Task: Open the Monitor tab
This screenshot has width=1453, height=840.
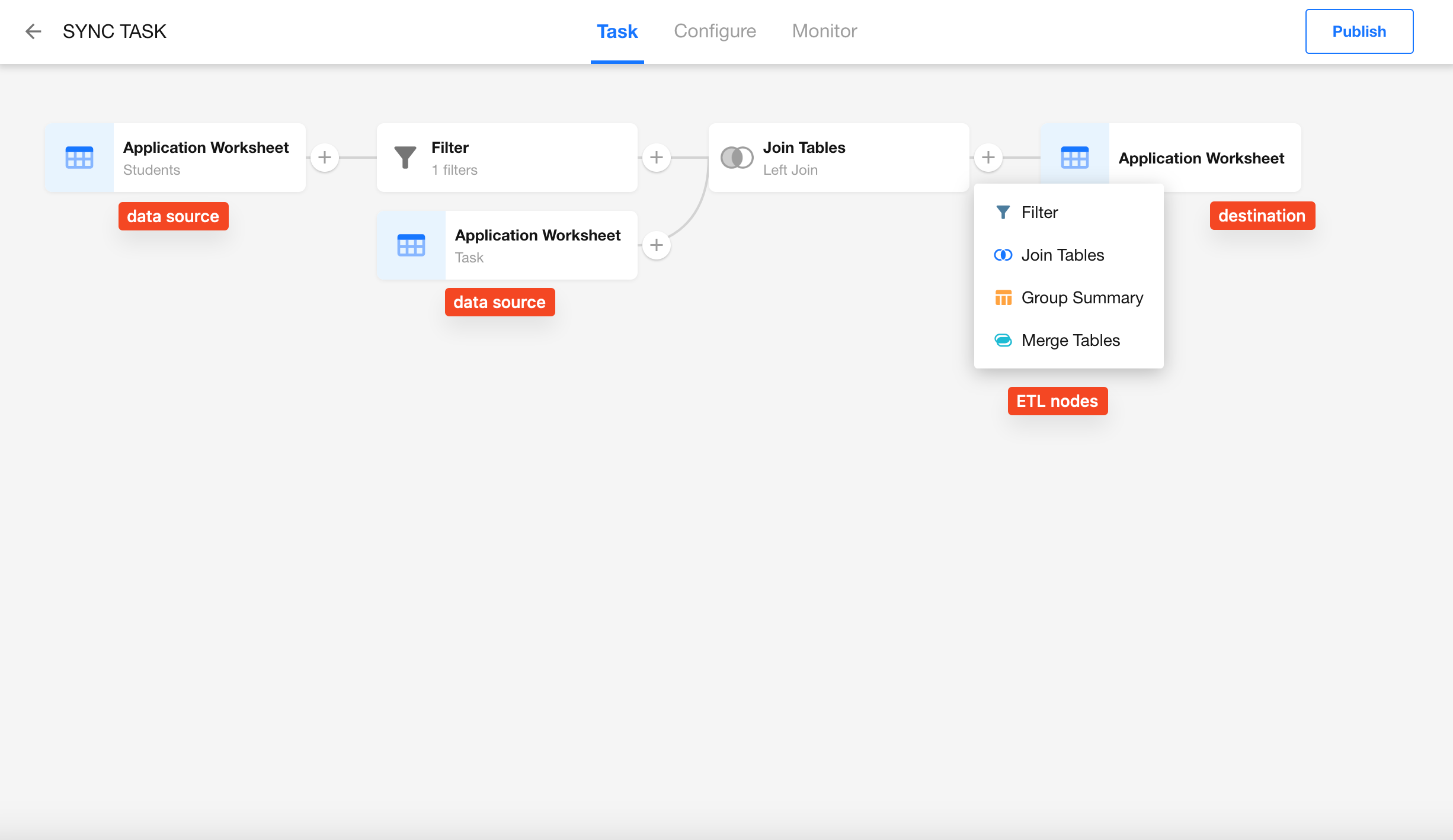Action: tap(824, 31)
